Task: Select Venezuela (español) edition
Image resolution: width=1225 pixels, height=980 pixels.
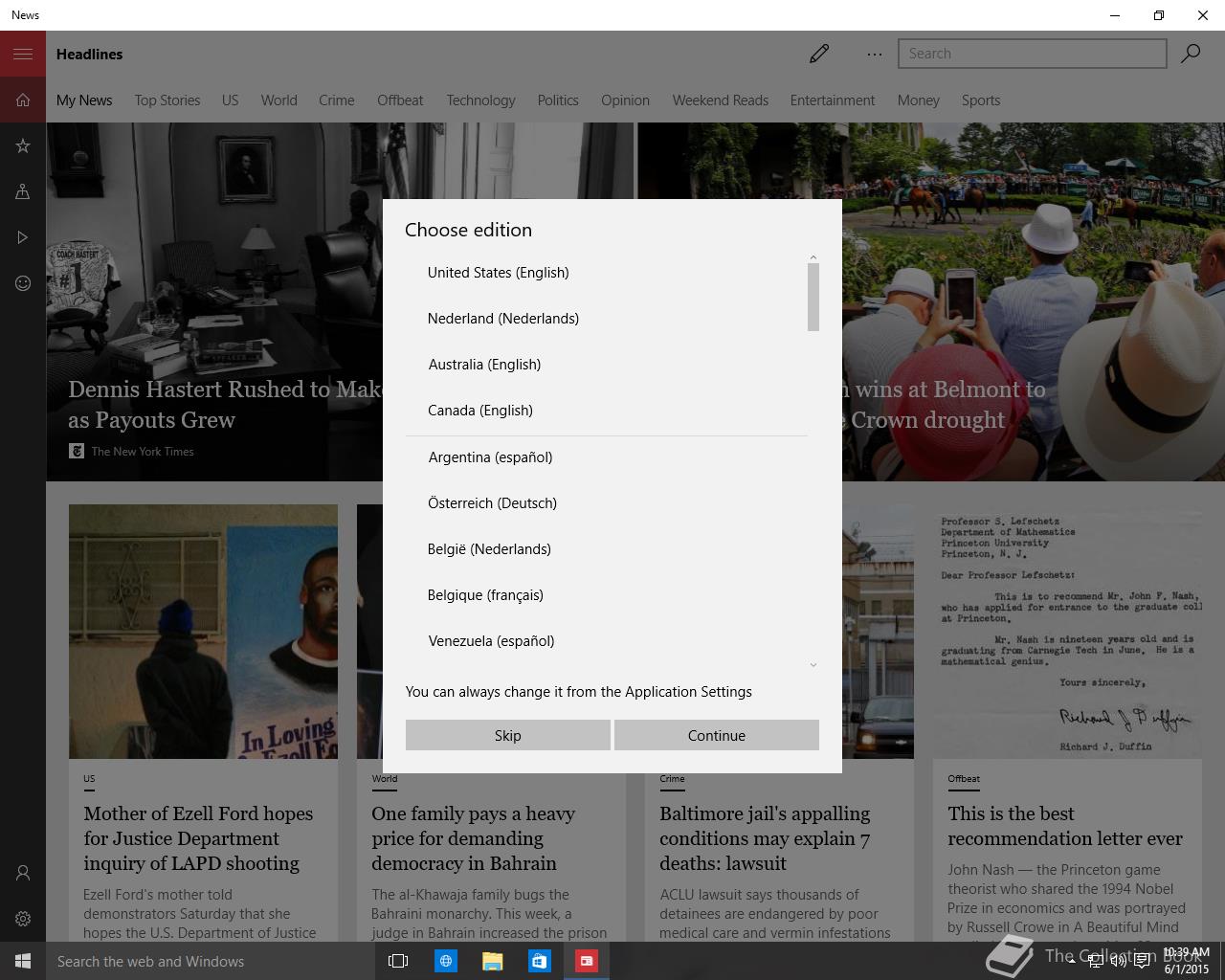Action: tap(607, 641)
